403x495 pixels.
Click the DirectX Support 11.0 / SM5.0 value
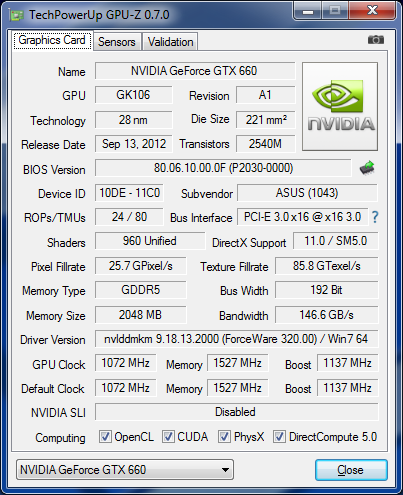click(336, 241)
